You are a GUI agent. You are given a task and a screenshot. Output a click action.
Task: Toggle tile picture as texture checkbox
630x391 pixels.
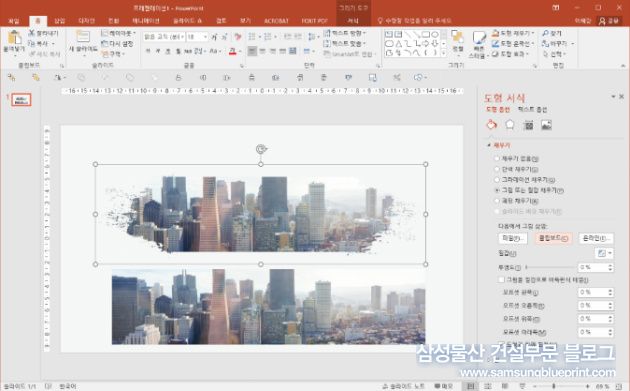pyautogui.click(x=501, y=280)
